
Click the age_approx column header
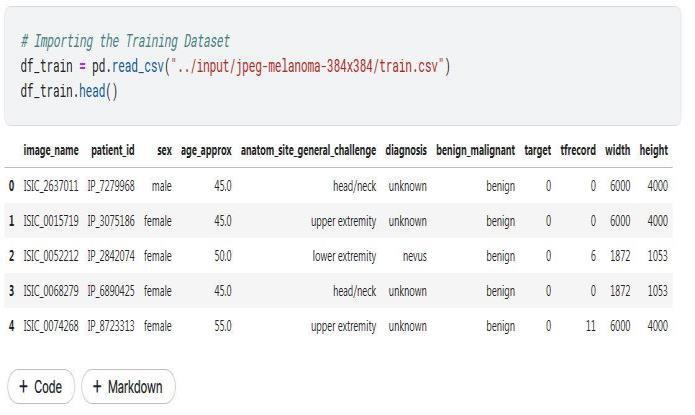[206, 150]
